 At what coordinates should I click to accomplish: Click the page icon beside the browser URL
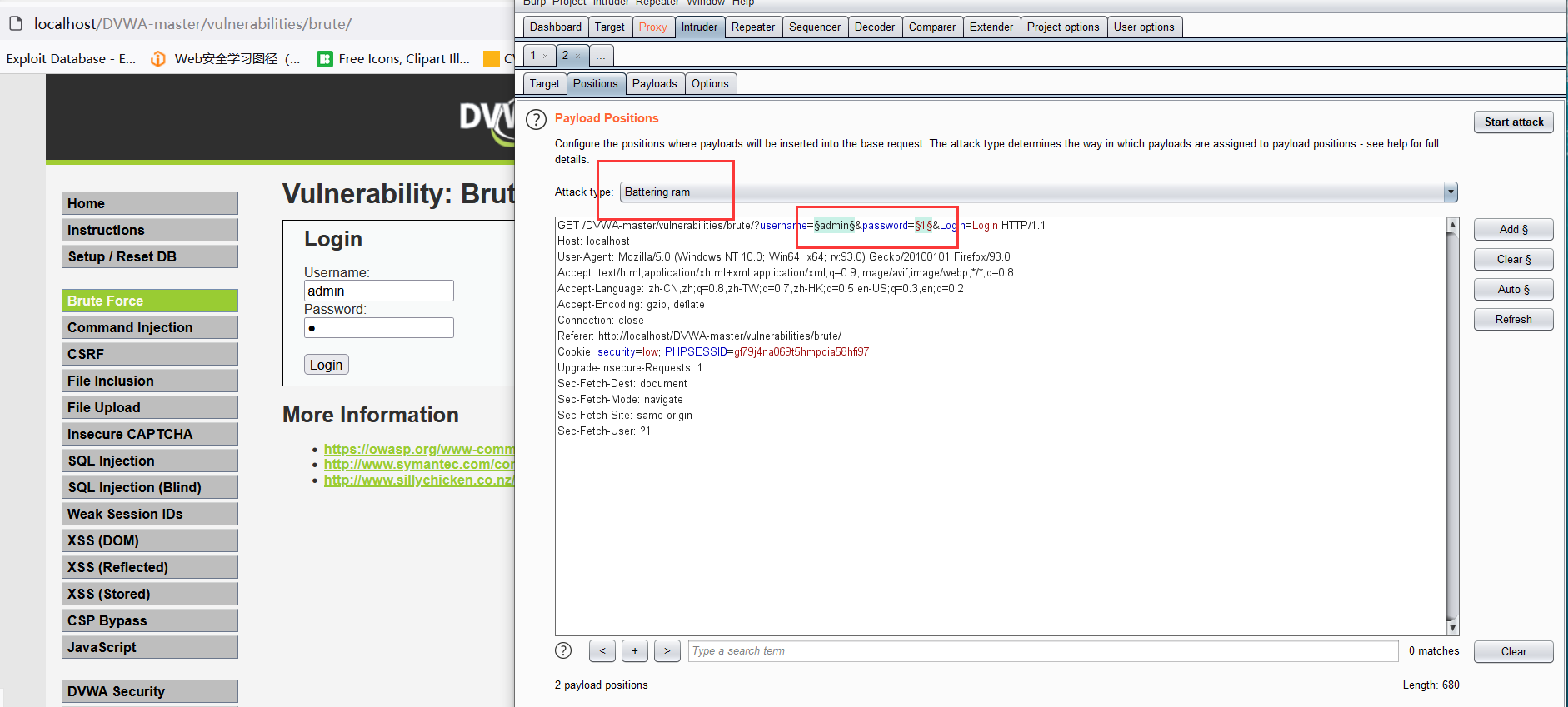pos(16,23)
